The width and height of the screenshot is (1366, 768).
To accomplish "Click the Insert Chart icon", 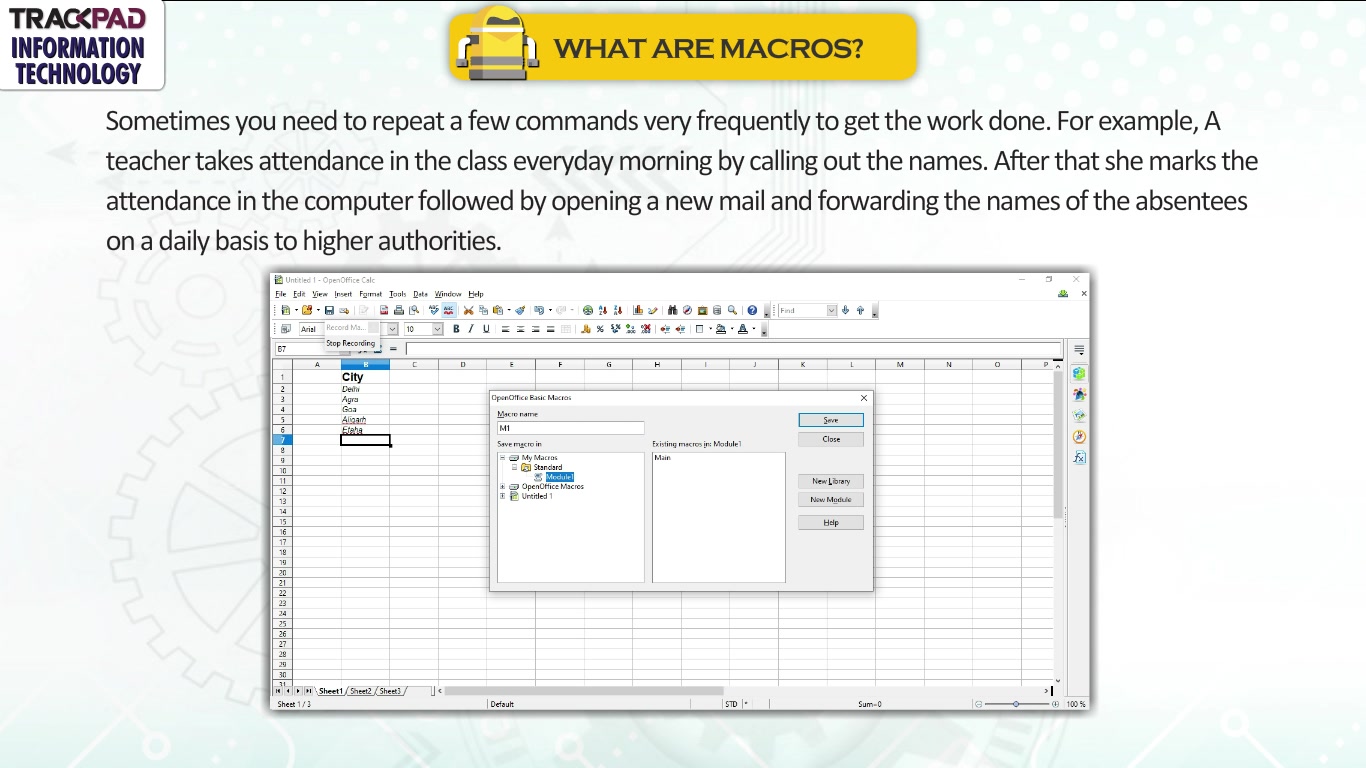I will pyautogui.click(x=638, y=310).
